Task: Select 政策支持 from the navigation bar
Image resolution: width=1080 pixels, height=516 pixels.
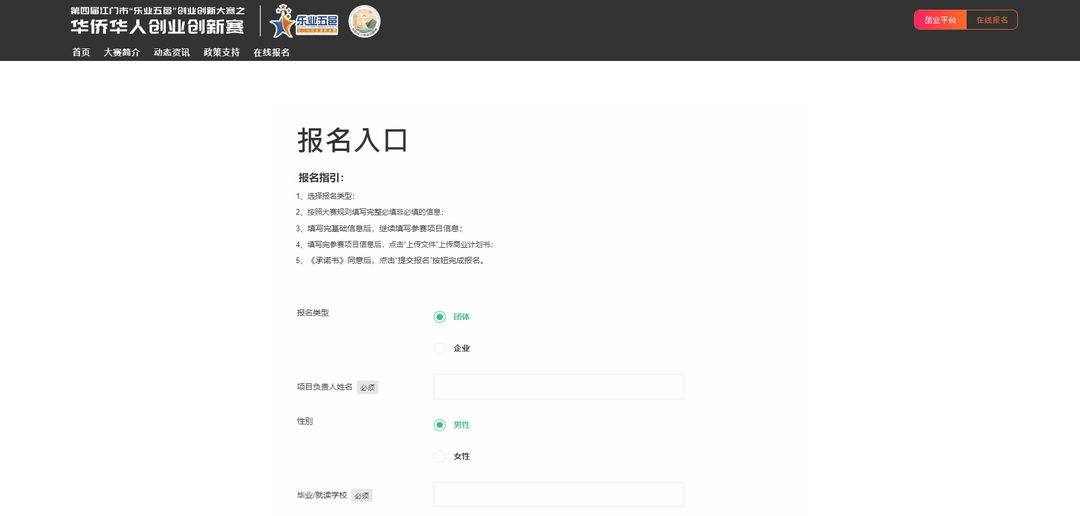Action: tap(221, 52)
